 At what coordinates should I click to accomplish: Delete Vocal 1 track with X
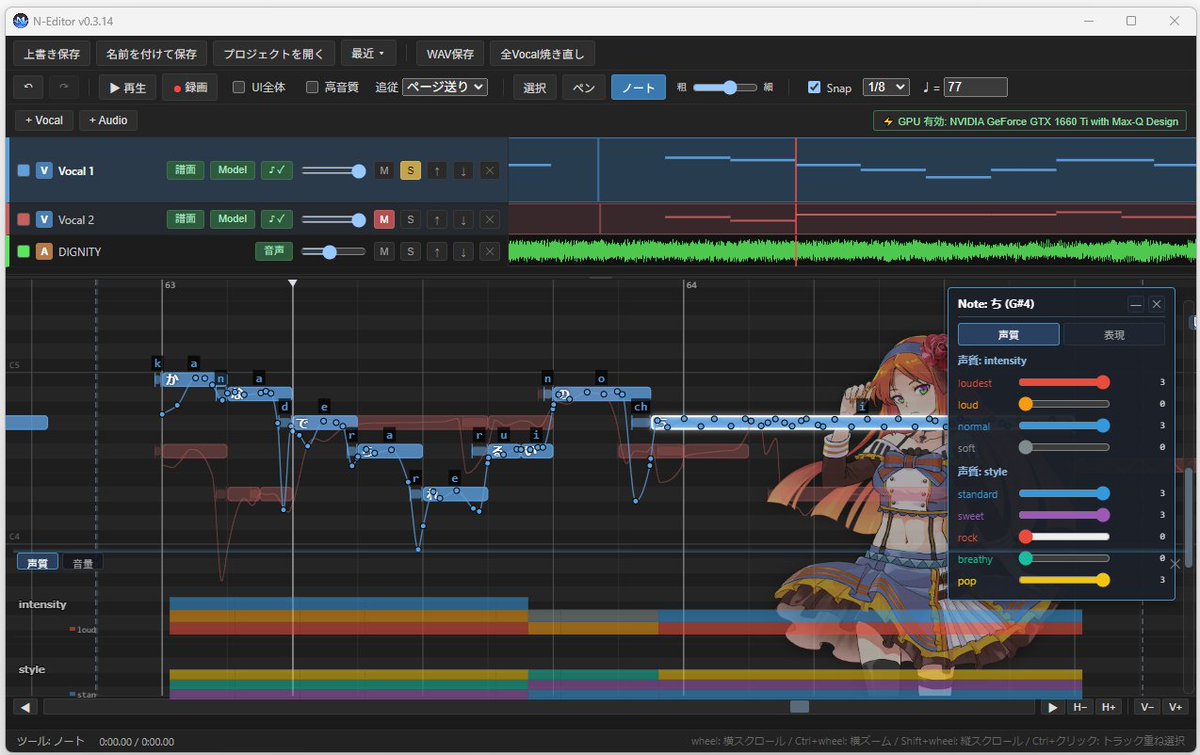(489, 171)
